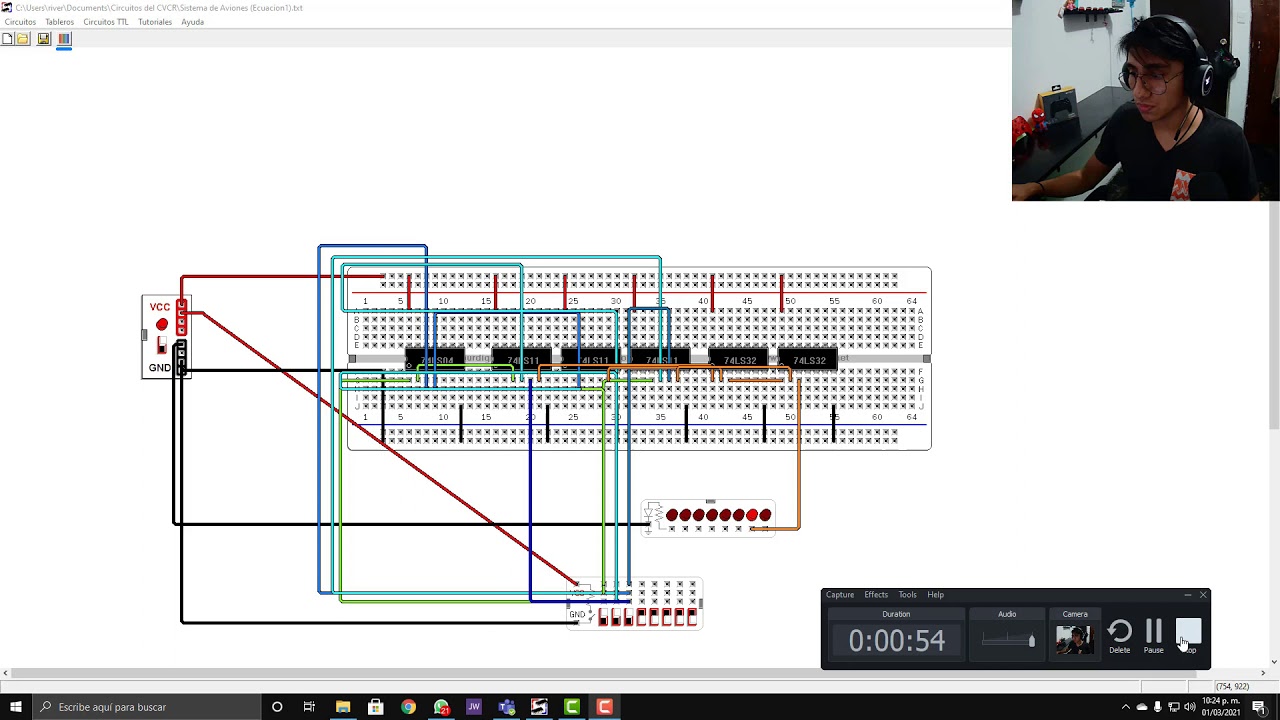
Task: Pause the screen recording
Action: (1154, 636)
